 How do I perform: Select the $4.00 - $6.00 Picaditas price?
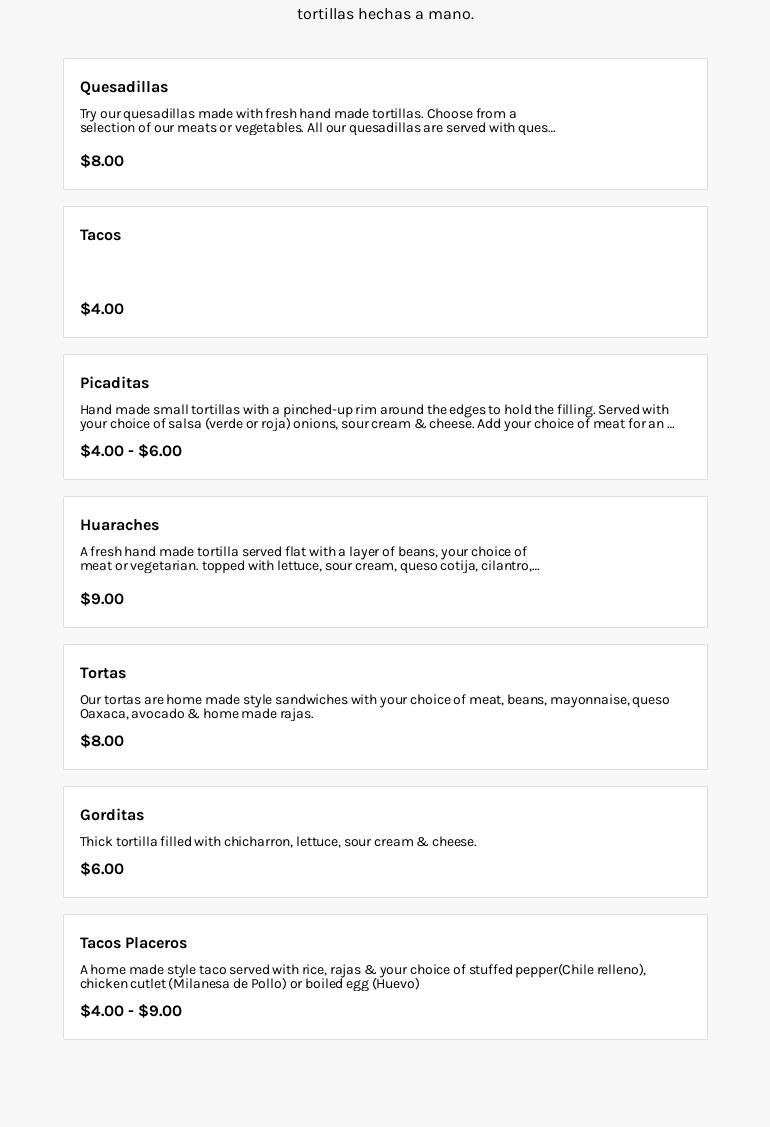(x=131, y=451)
